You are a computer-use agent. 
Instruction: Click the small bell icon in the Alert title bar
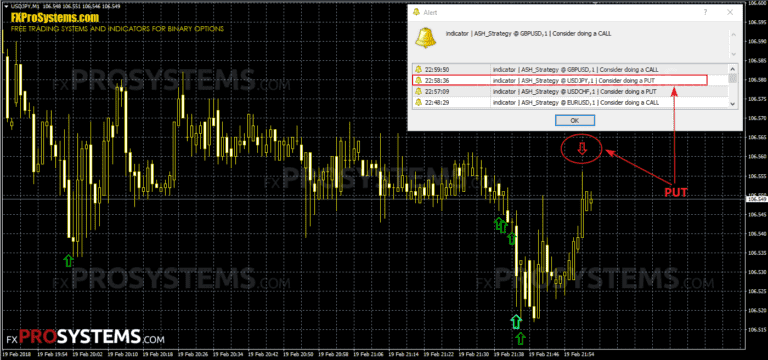(x=417, y=12)
